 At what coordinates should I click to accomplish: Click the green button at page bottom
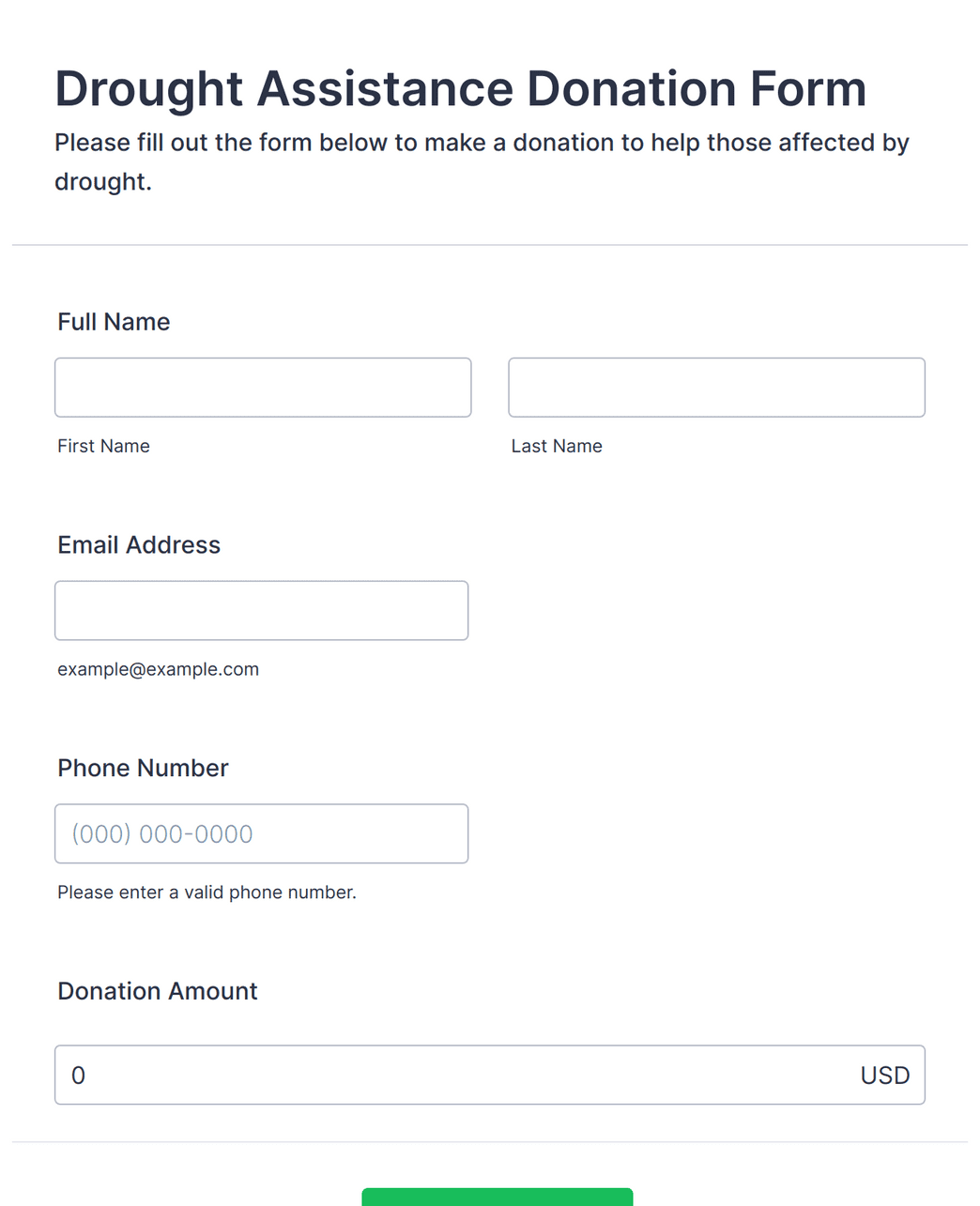click(498, 1197)
